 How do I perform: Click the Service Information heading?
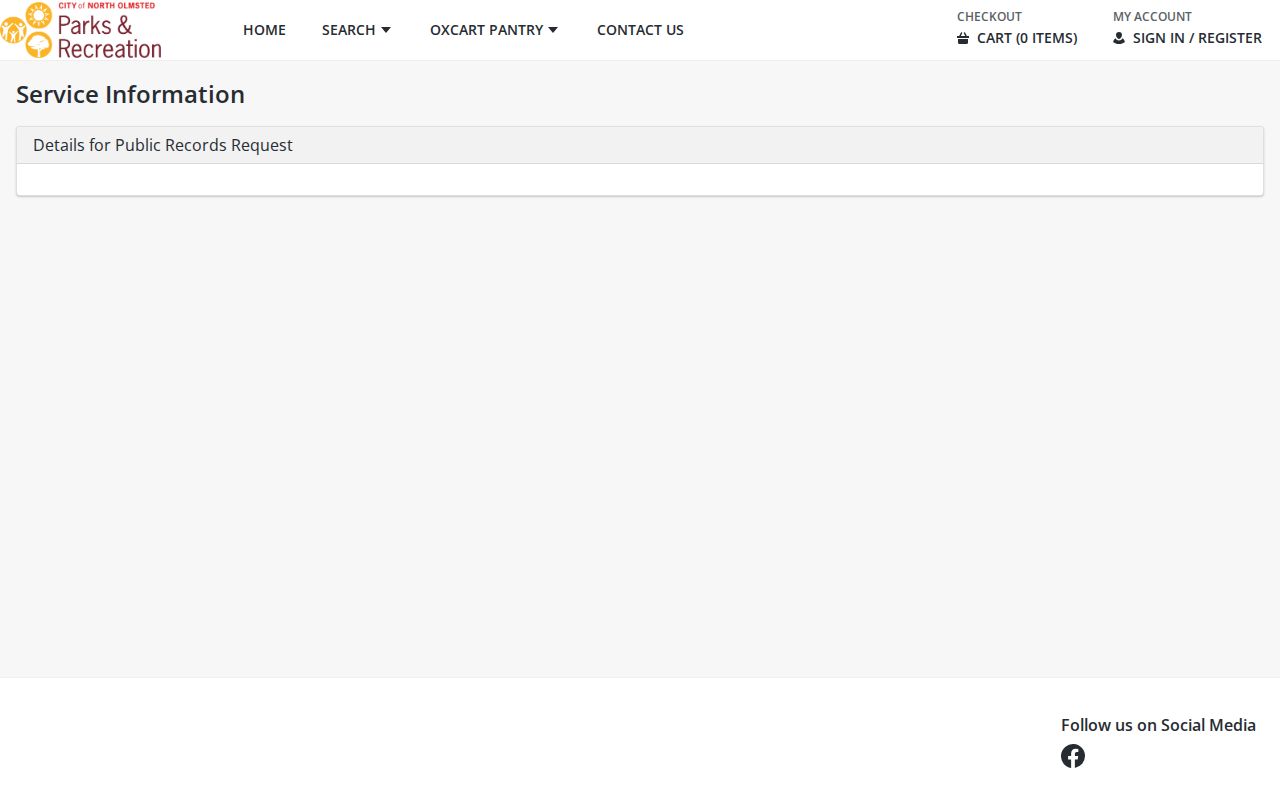[130, 94]
